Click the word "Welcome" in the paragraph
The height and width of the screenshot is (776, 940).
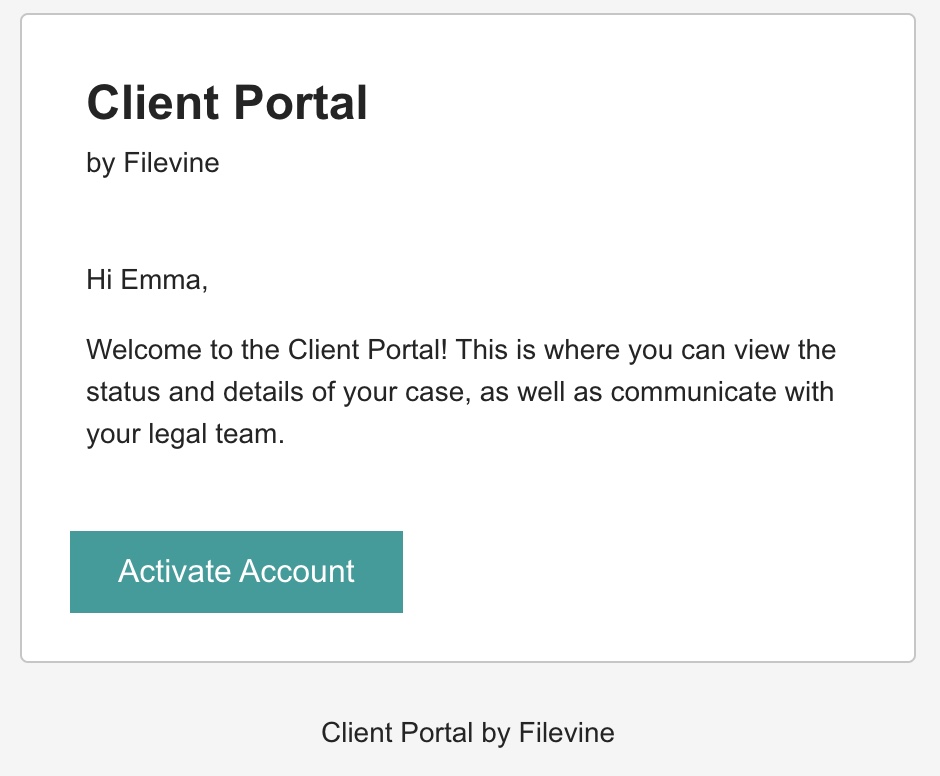tap(143, 350)
